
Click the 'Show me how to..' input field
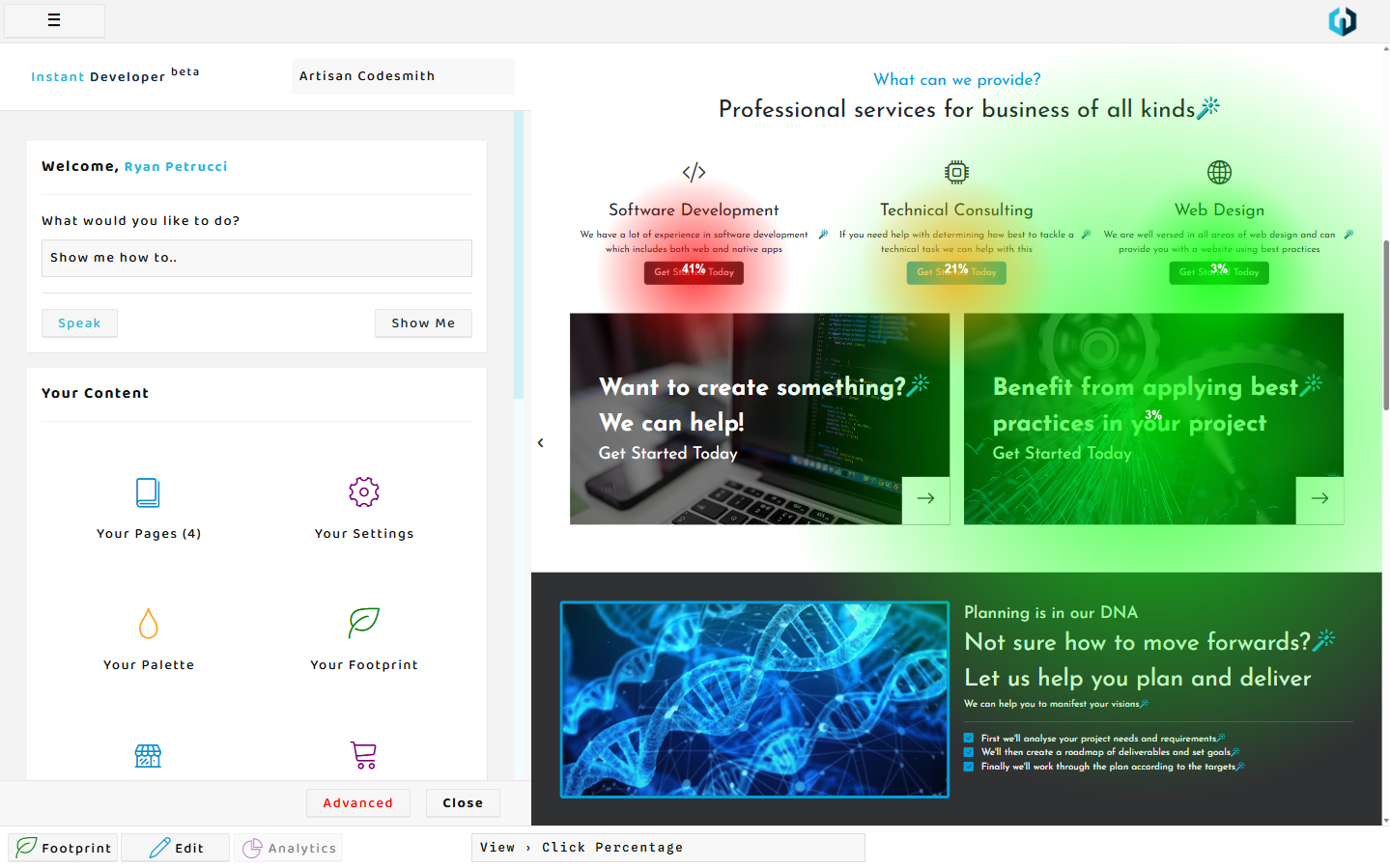256,258
